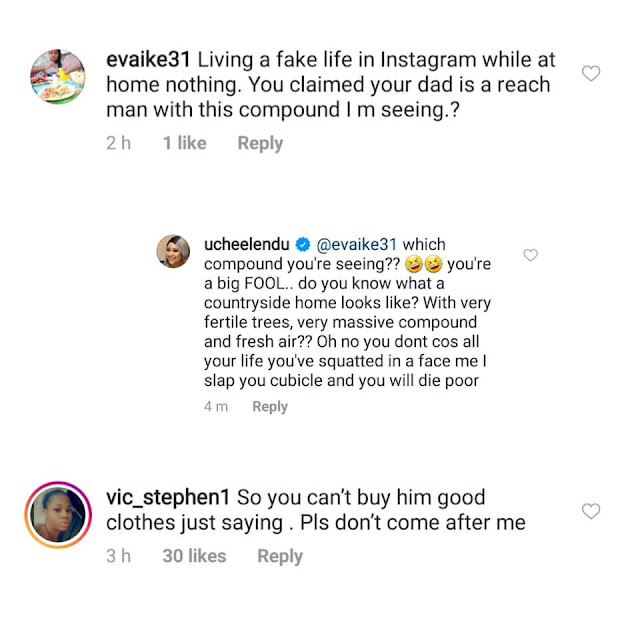View the '30 likes' list
640x640 pixels.
tap(194, 556)
